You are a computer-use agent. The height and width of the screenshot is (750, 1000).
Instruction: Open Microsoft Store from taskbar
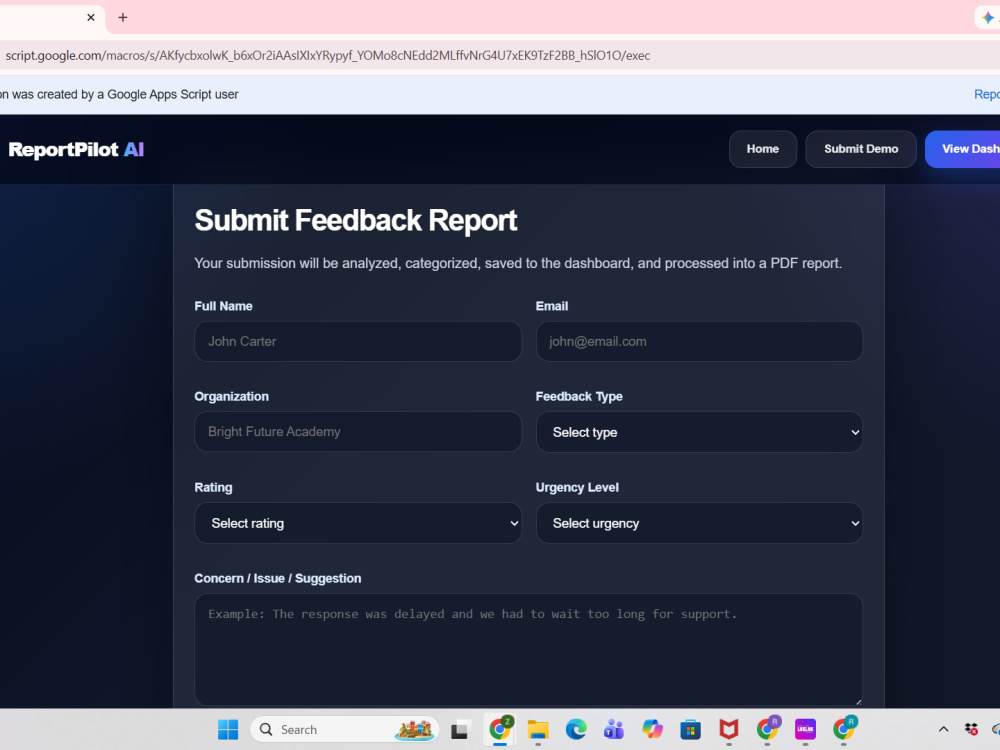(690, 729)
